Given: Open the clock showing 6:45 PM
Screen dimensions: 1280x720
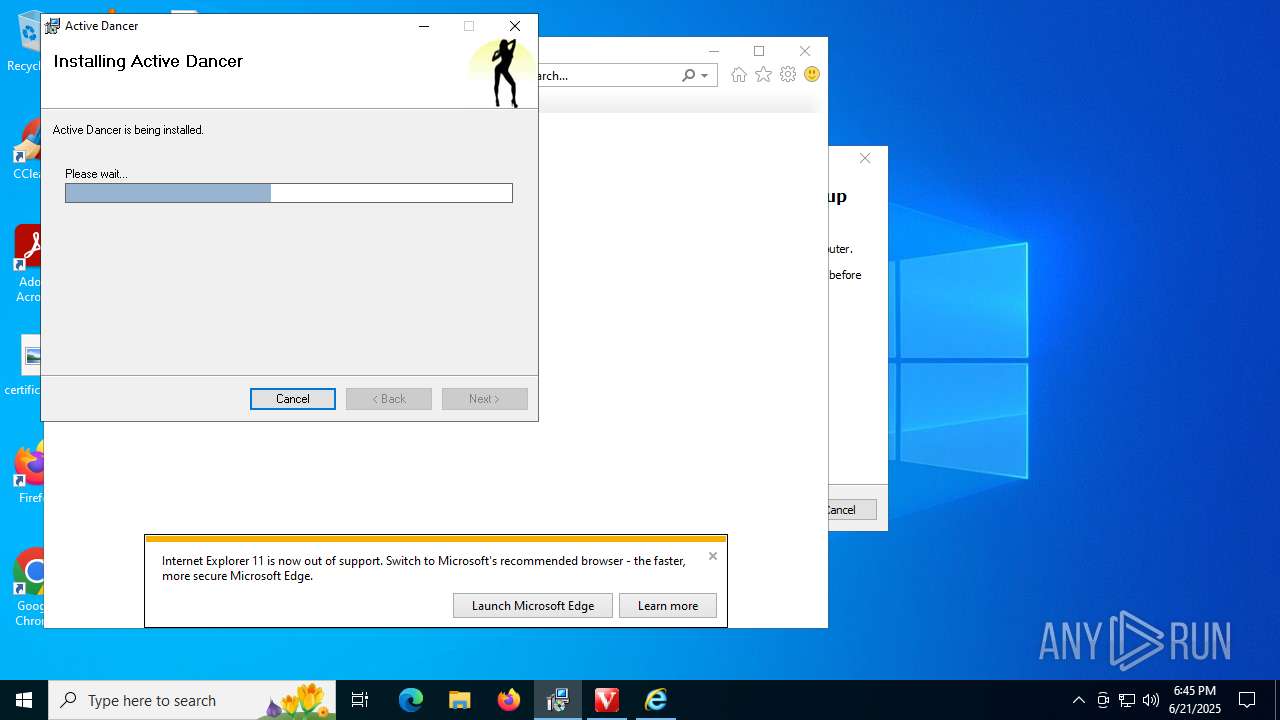Looking at the screenshot, I should pyautogui.click(x=1195, y=700).
